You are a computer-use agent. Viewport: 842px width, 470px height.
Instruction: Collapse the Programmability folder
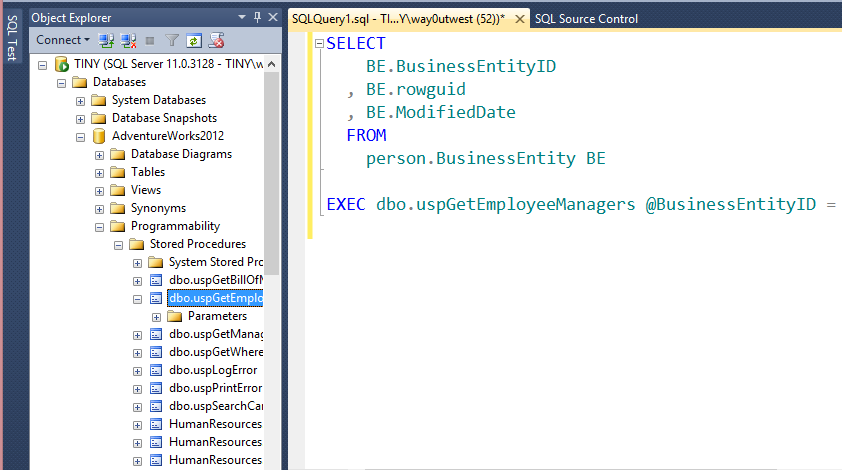99,228
